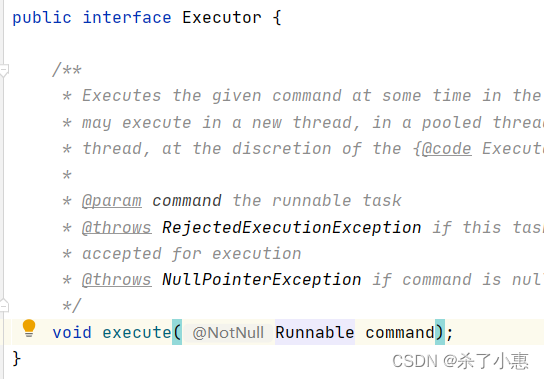544x379 pixels.
Task: Click the void keyword
Action: 72,332
